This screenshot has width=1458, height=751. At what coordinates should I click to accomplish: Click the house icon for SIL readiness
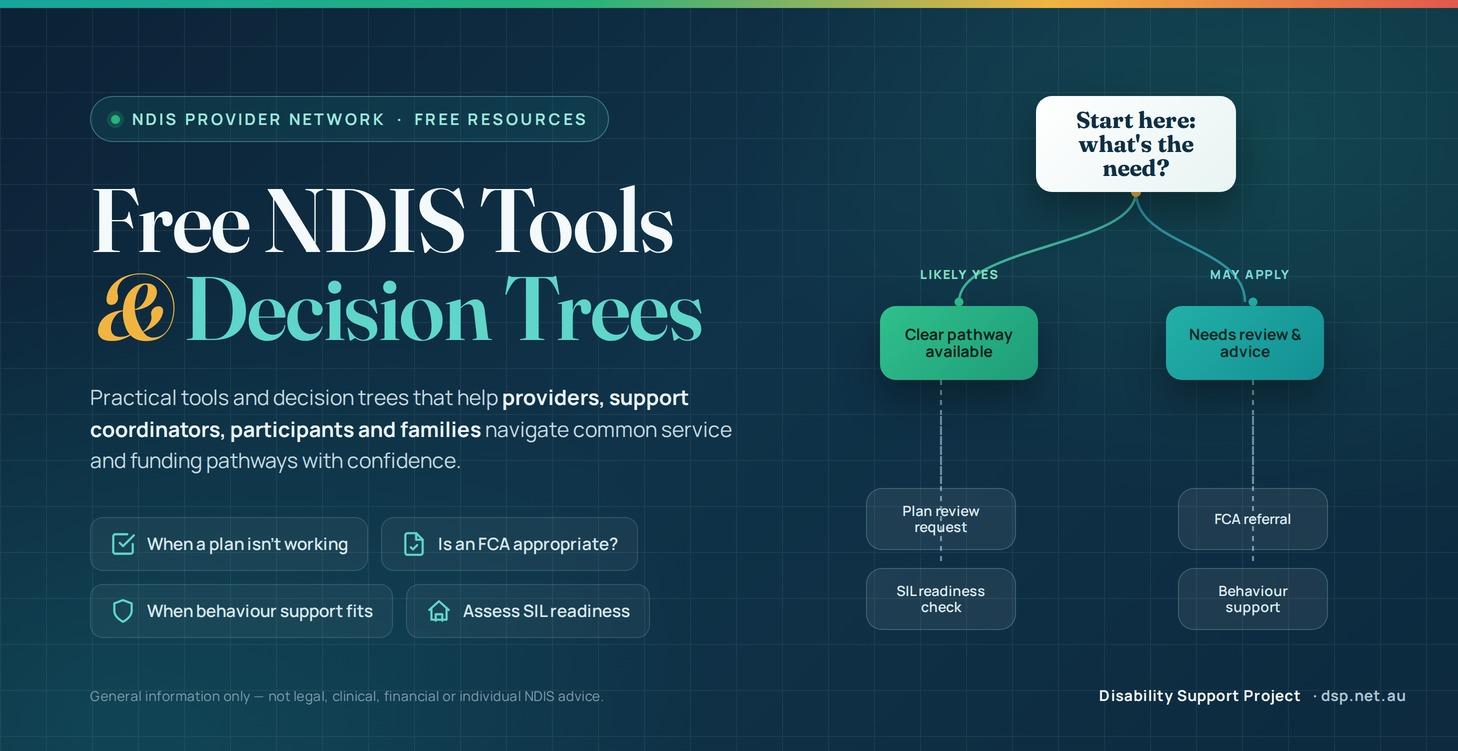439,611
